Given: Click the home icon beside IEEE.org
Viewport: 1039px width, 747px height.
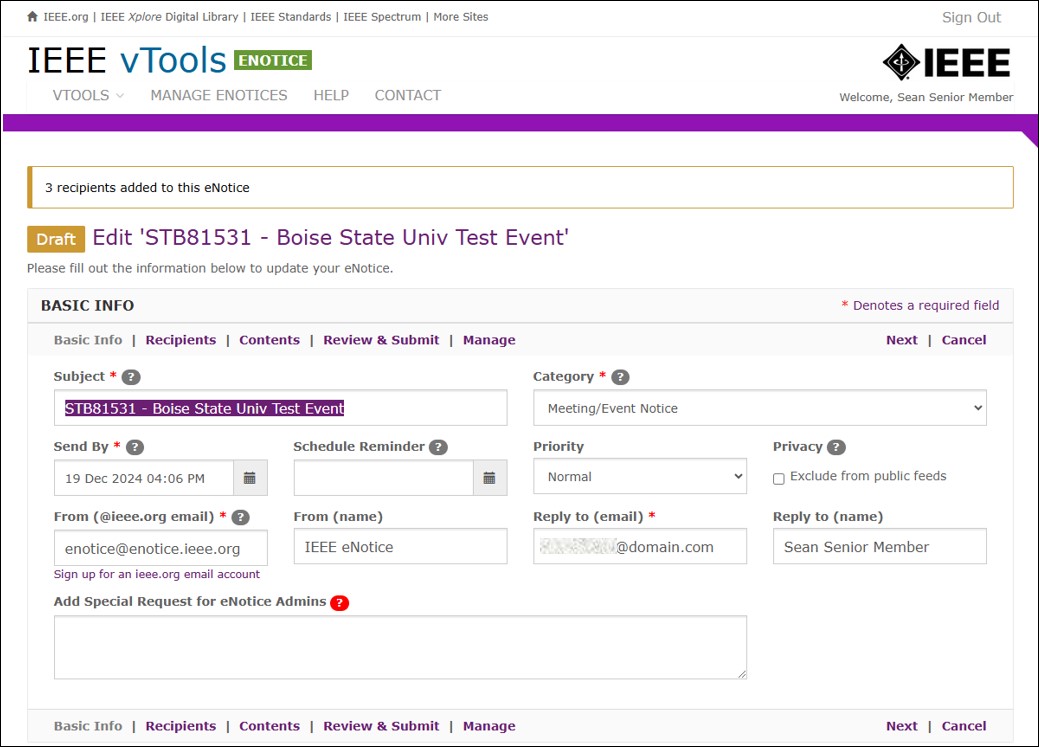Looking at the screenshot, I should pos(32,17).
